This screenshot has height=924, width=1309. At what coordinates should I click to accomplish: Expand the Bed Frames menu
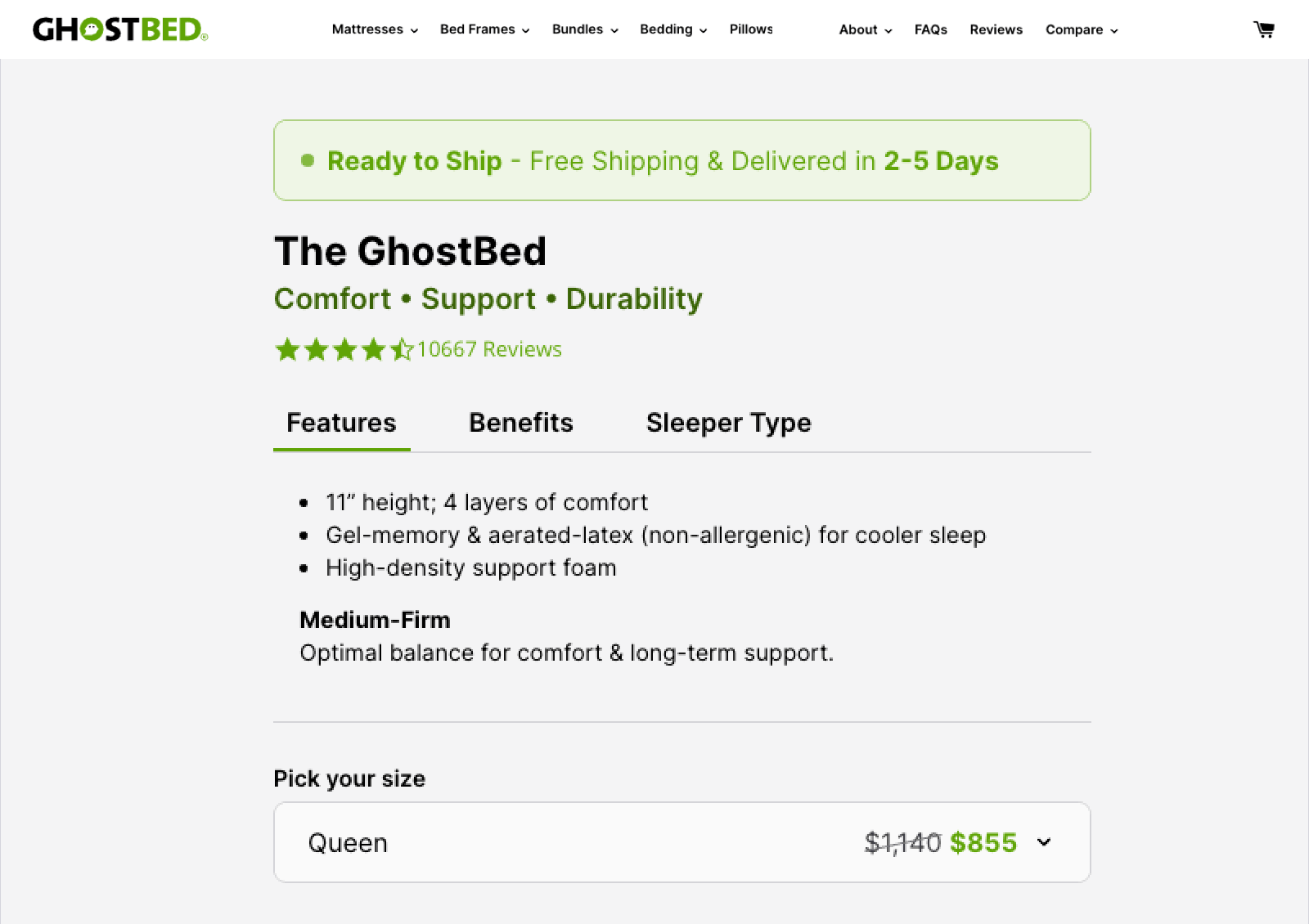(484, 29)
